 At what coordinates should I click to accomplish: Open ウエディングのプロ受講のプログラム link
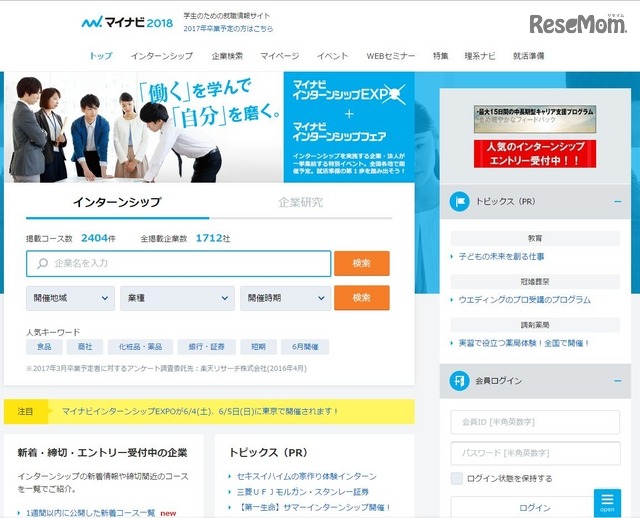point(524,300)
